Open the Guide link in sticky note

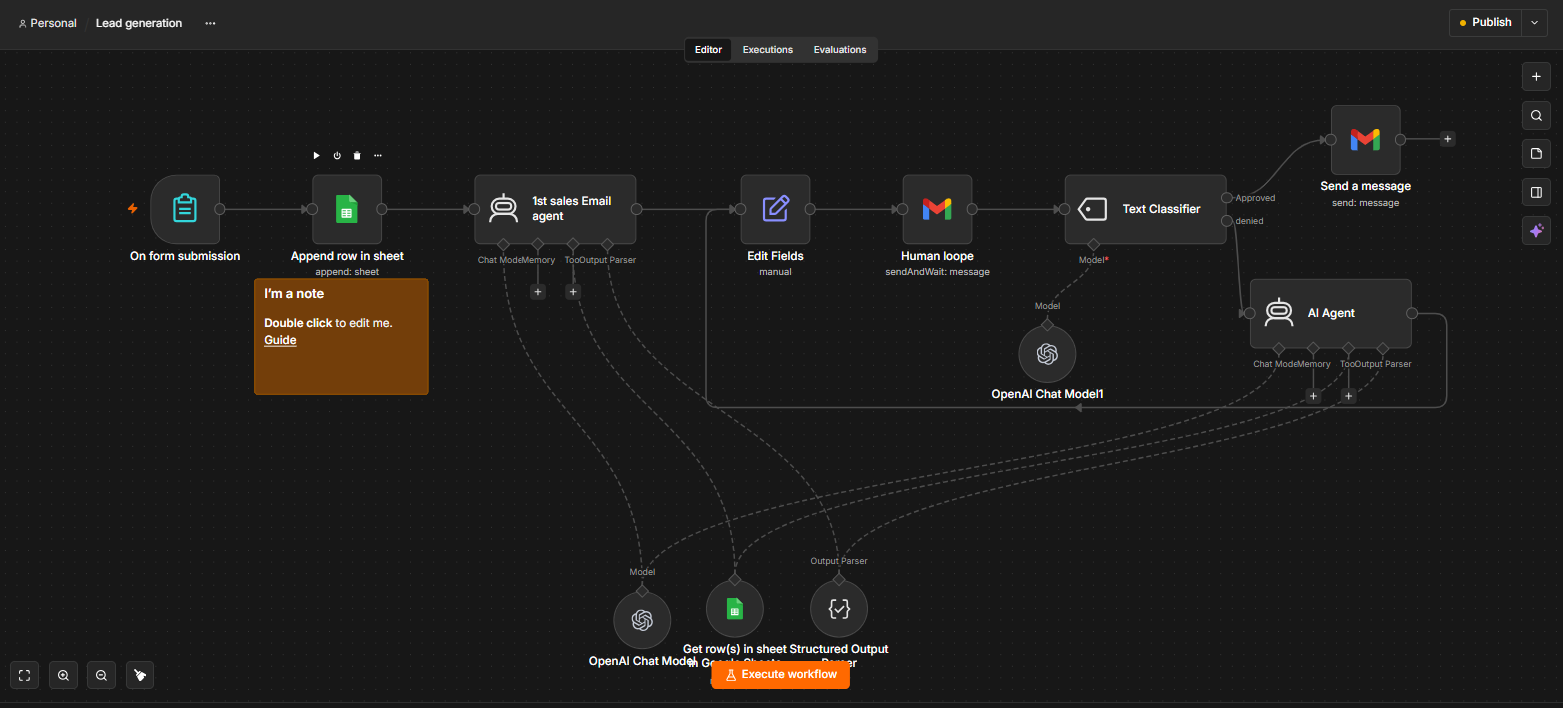pyautogui.click(x=280, y=340)
